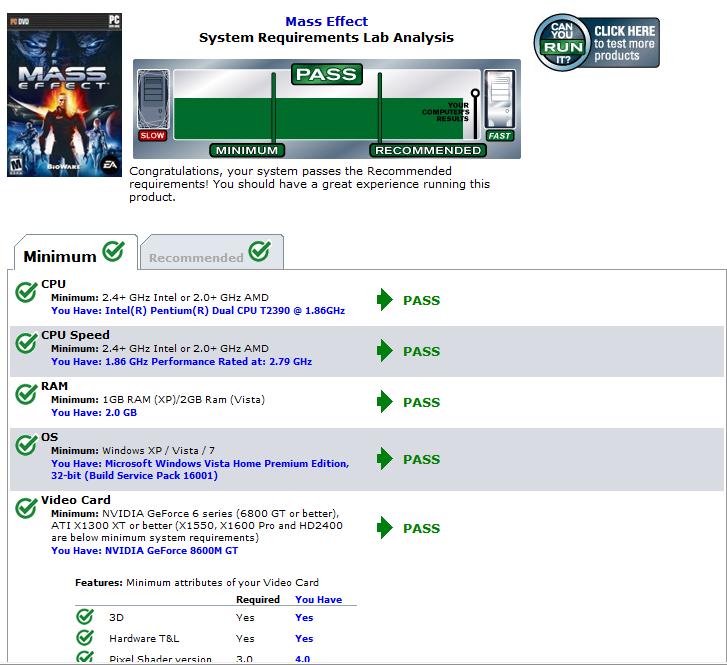Click the fast computer tower icon
Screen dimensions: 727x665
[x=499, y=99]
